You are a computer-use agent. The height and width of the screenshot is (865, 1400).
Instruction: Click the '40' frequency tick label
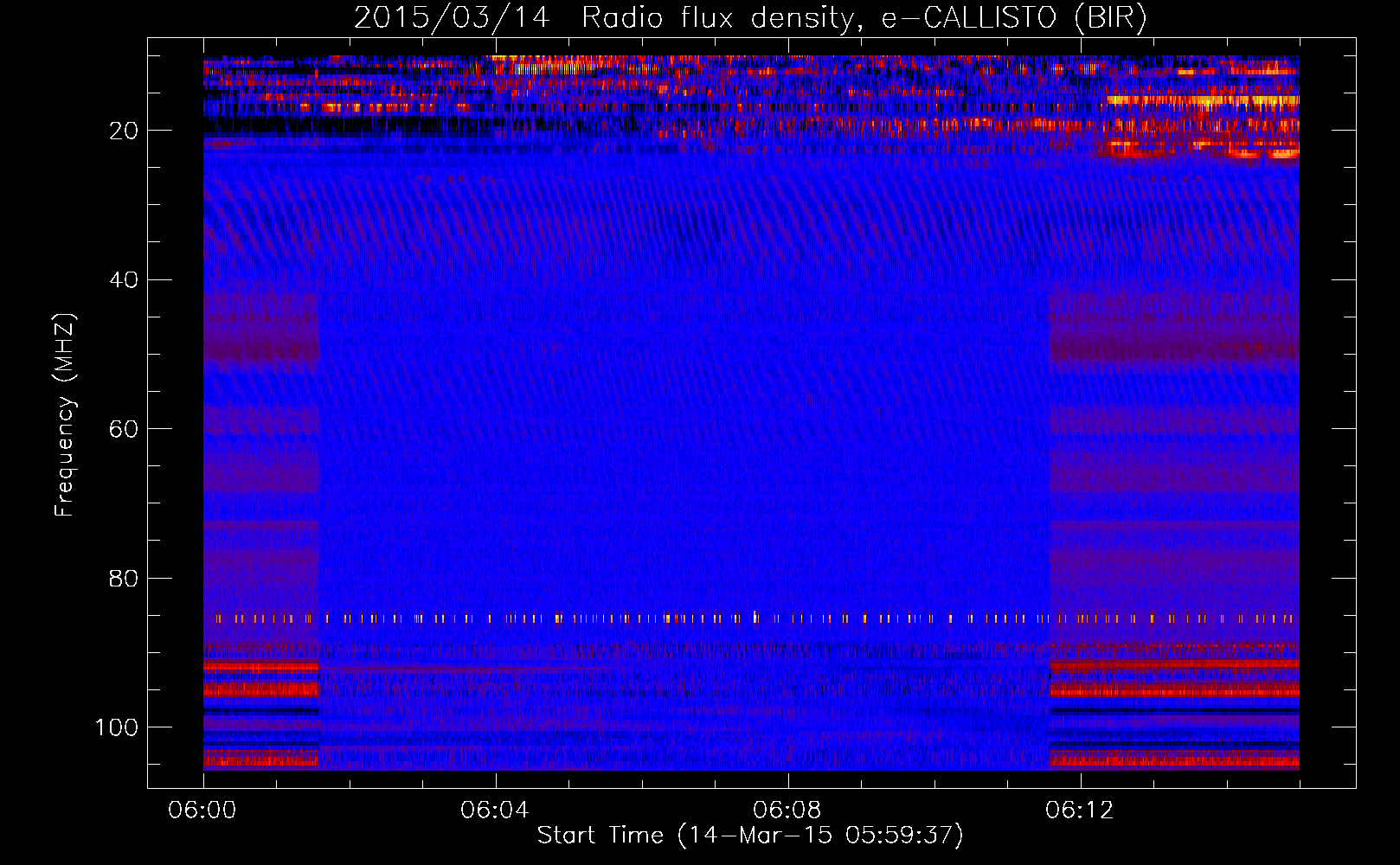(125, 279)
